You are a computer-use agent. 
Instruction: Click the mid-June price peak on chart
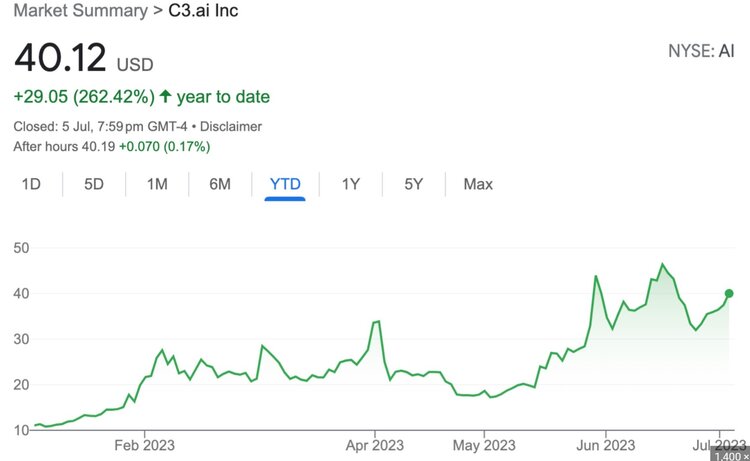click(662, 264)
